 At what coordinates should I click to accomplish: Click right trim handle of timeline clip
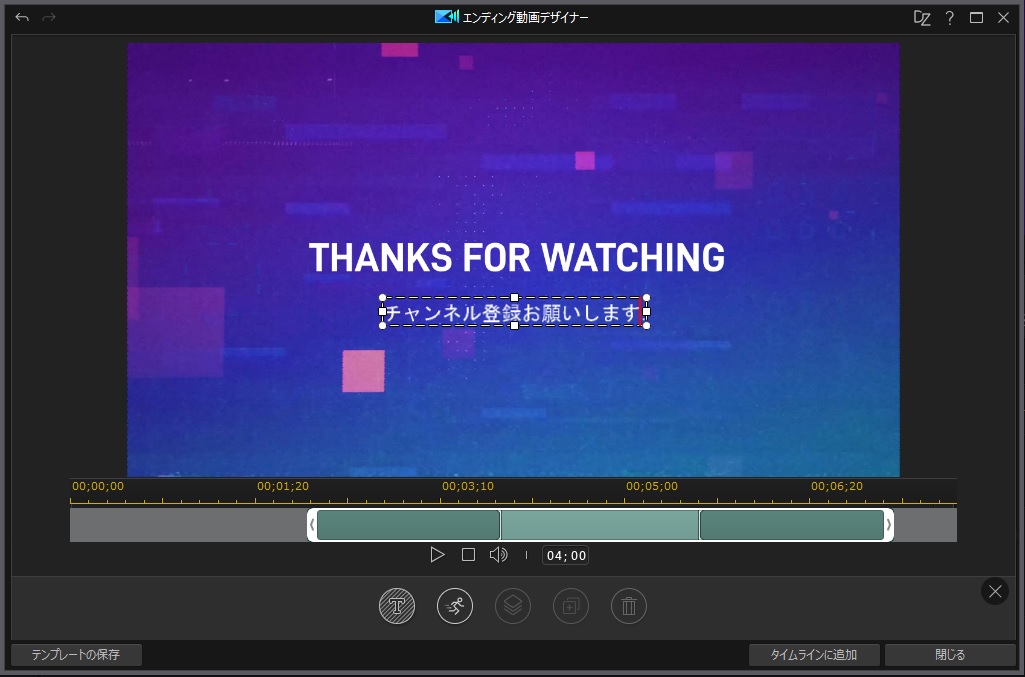888,525
